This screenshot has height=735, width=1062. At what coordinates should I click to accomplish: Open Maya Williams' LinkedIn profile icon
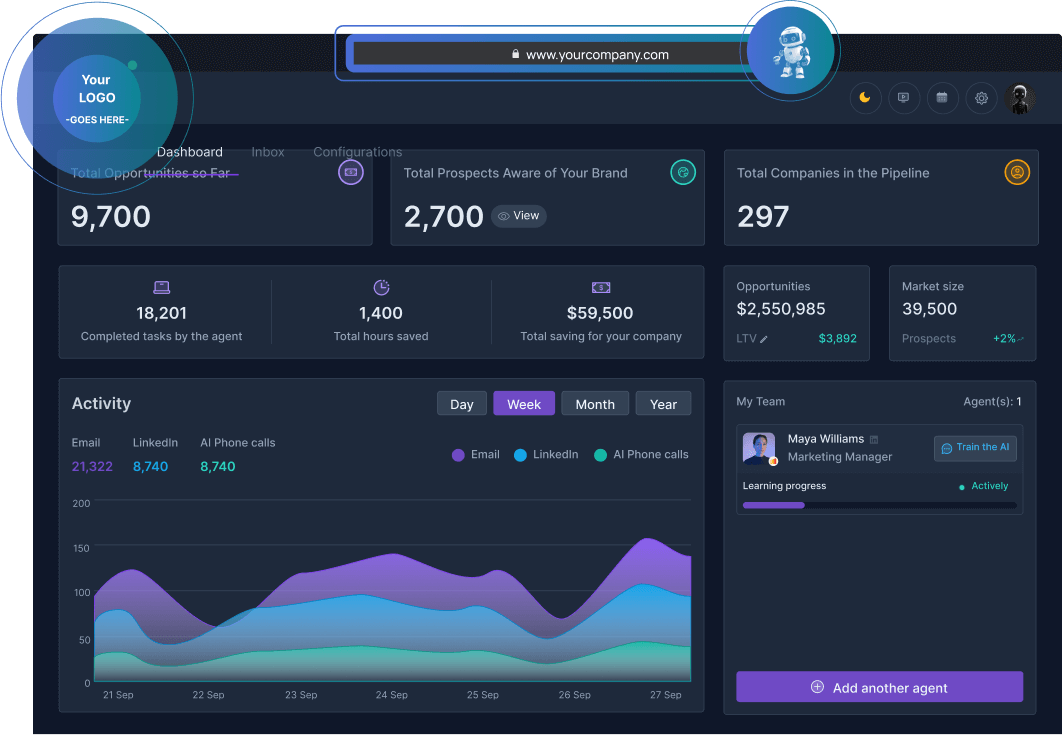coord(873,438)
